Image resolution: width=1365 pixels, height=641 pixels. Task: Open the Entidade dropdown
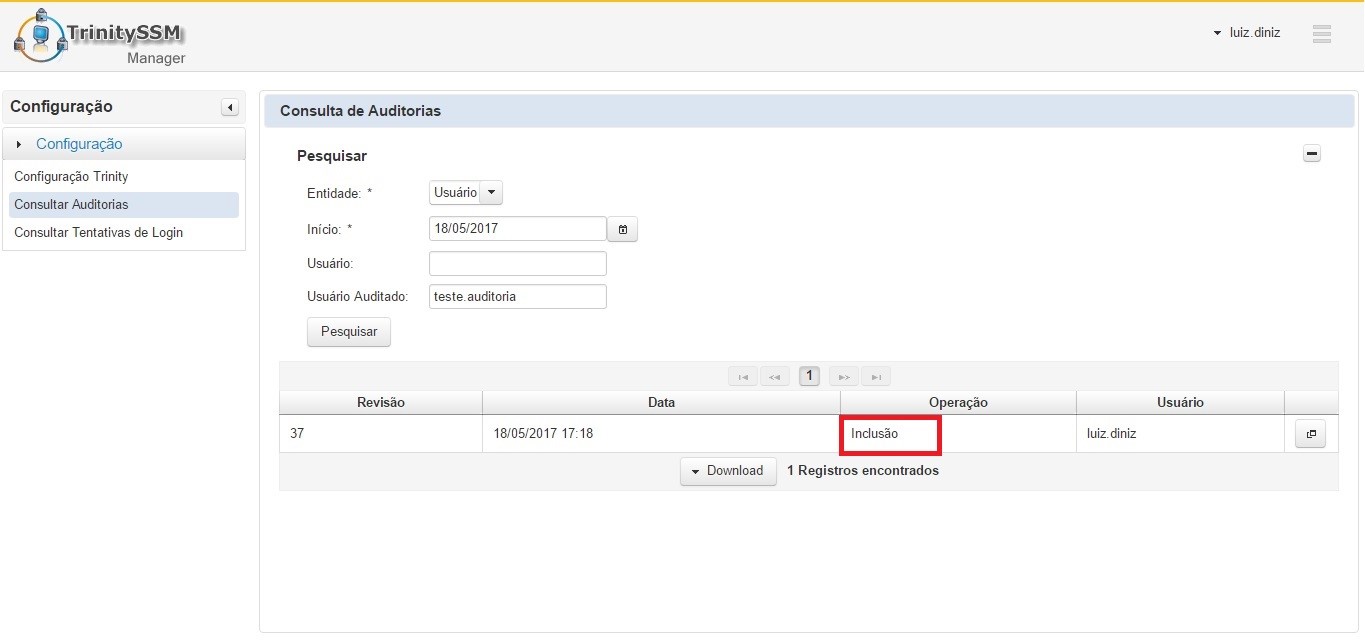pyautogui.click(x=466, y=192)
